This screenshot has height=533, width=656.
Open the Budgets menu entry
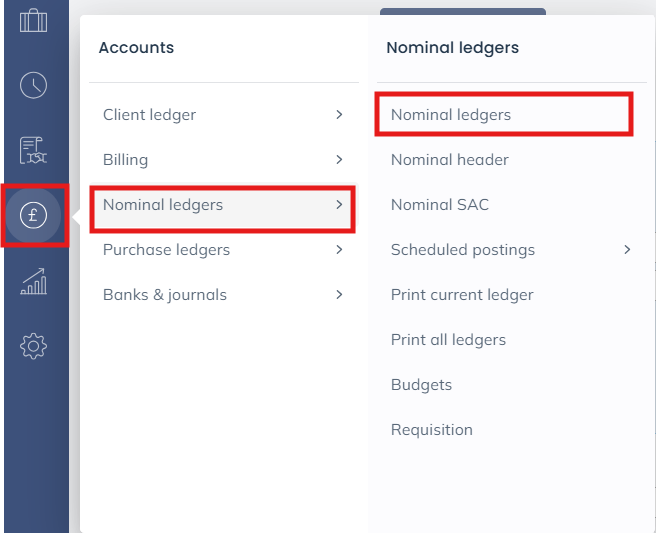point(421,385)
